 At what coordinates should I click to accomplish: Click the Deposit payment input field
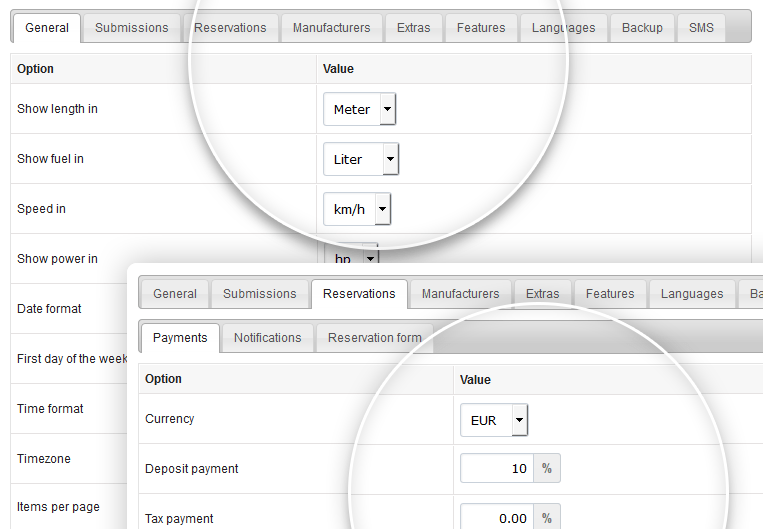[x=497, y=468]
